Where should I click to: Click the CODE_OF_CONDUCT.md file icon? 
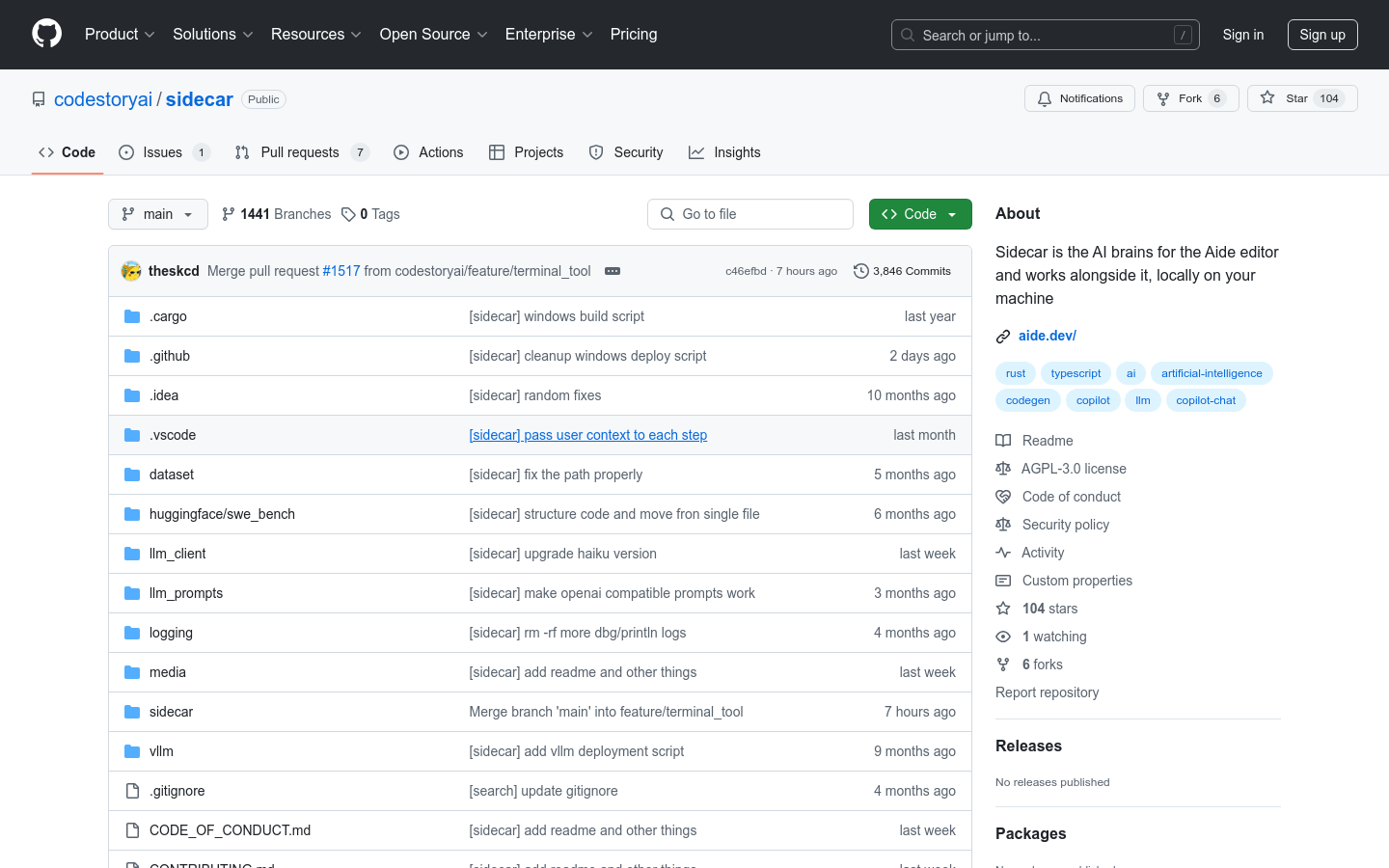(132, 830)
